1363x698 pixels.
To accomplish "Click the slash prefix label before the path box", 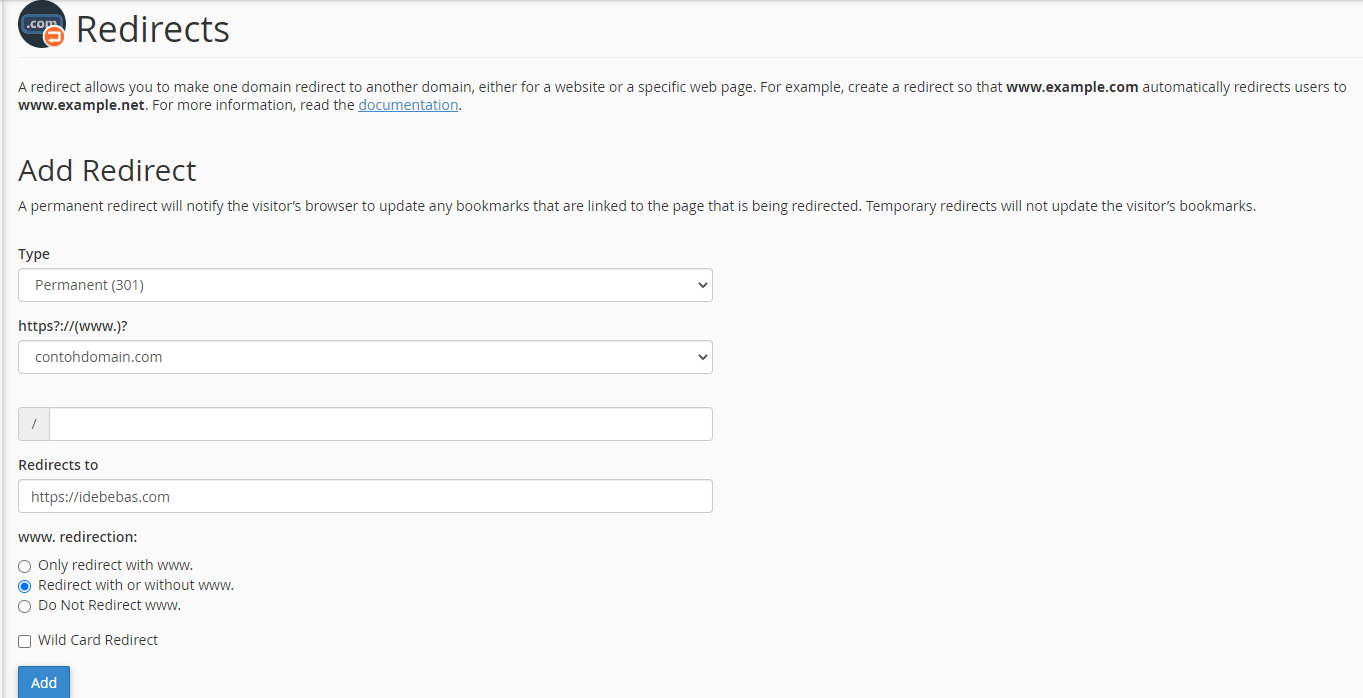I will pyautogui.click(x=33, y=423).
